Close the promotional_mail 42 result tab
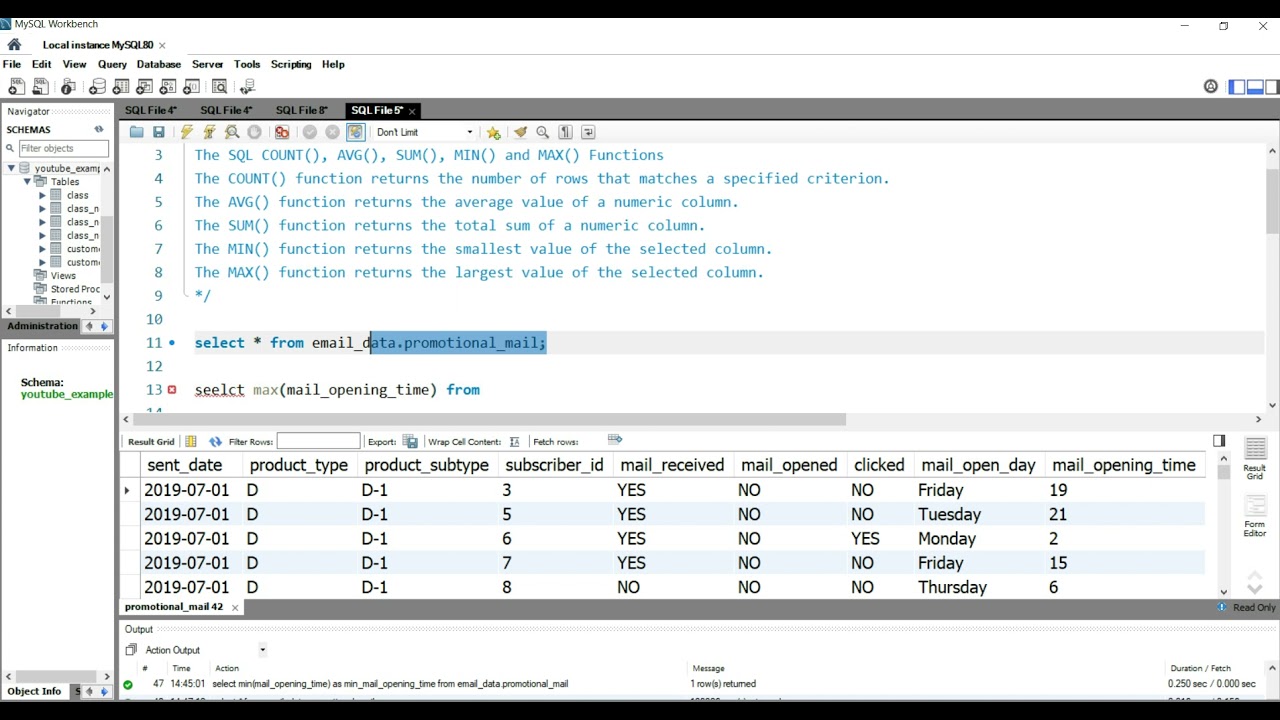The height and width of the screenshot is (720, 1280). point(235,607)
